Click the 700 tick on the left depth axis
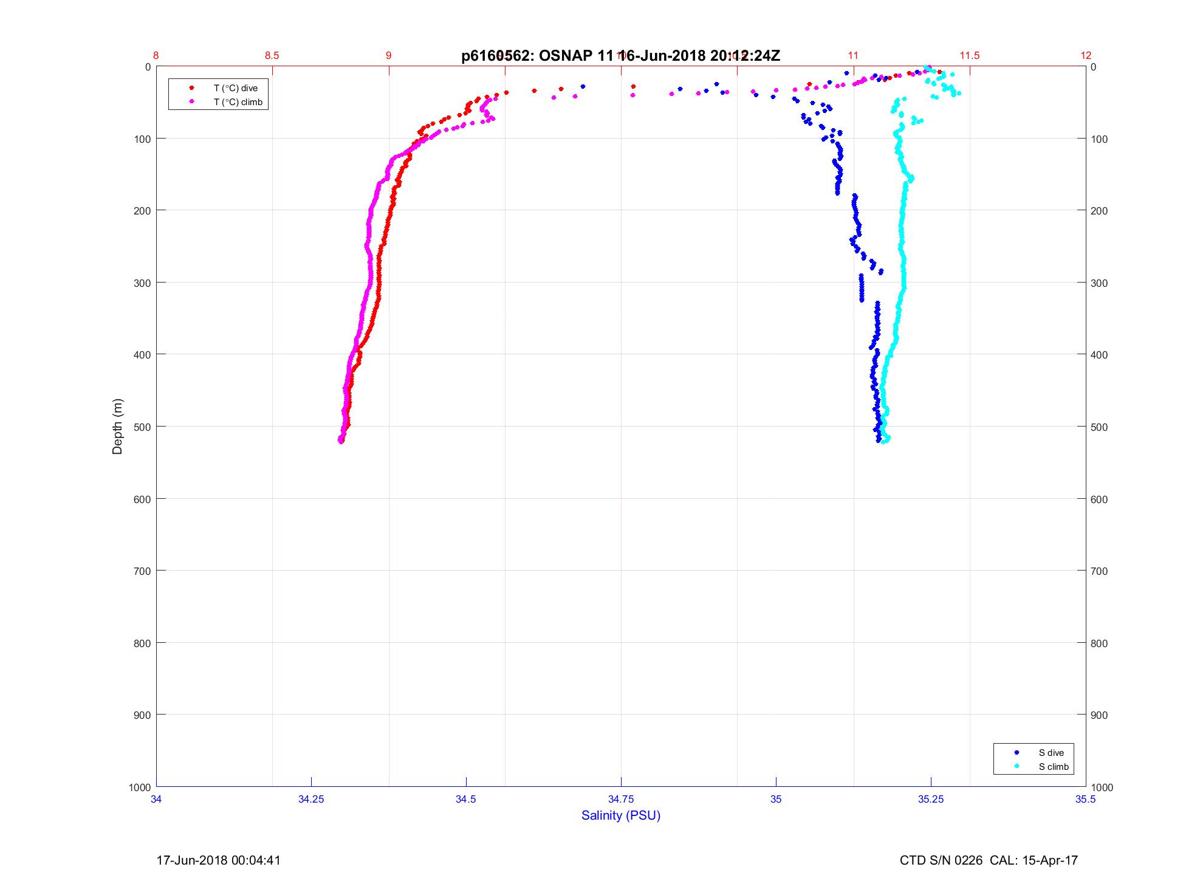Screen dimensions: 1200x885 point(141,571)
